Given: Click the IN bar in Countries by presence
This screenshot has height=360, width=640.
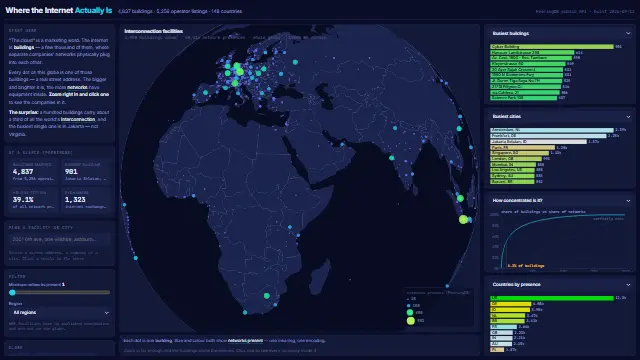Looking at the screenshot, I should [501, 338].
